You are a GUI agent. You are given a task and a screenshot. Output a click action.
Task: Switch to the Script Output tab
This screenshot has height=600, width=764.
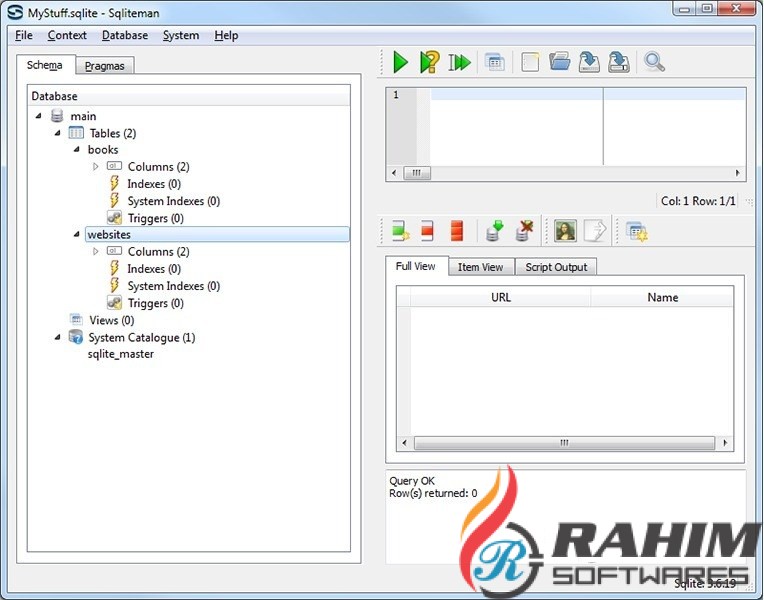[x=556, y=267]
